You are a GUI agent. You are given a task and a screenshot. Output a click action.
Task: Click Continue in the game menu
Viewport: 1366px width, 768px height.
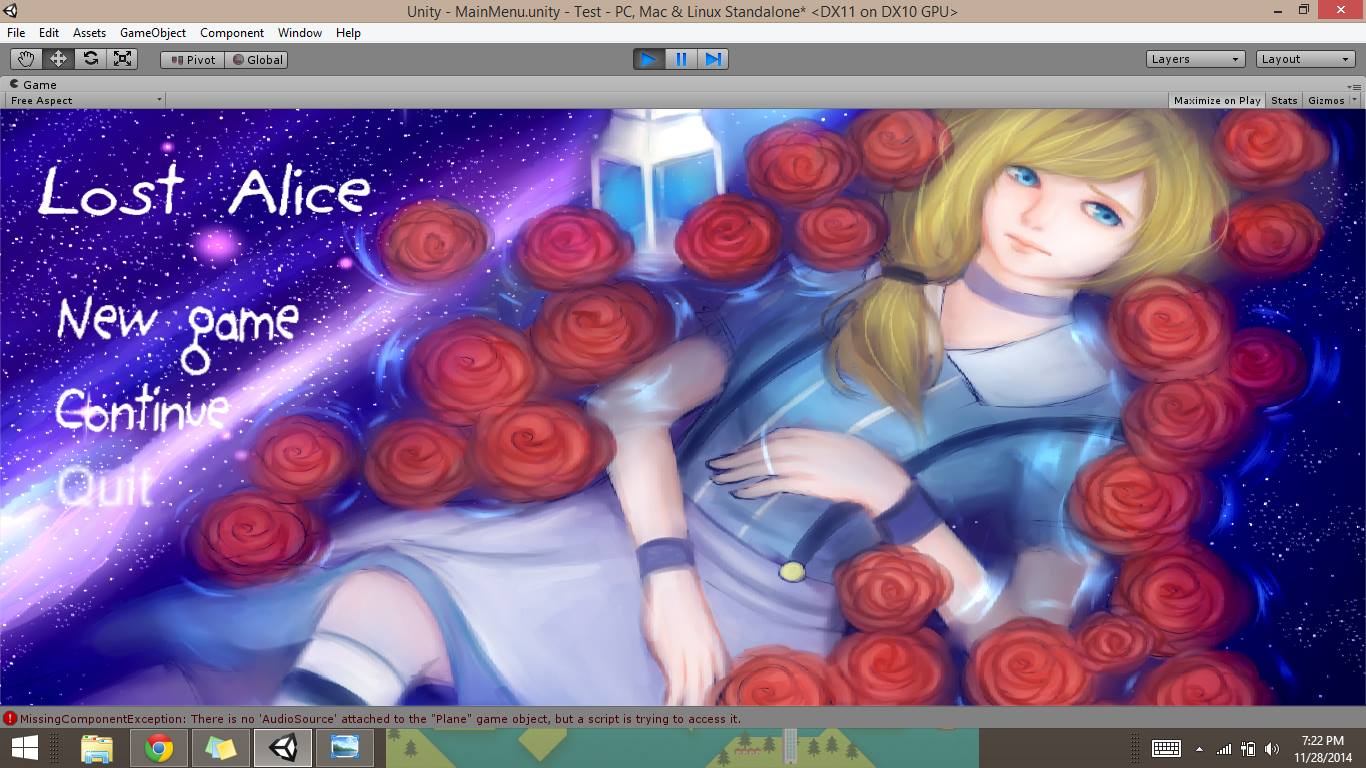pos(142,410)
